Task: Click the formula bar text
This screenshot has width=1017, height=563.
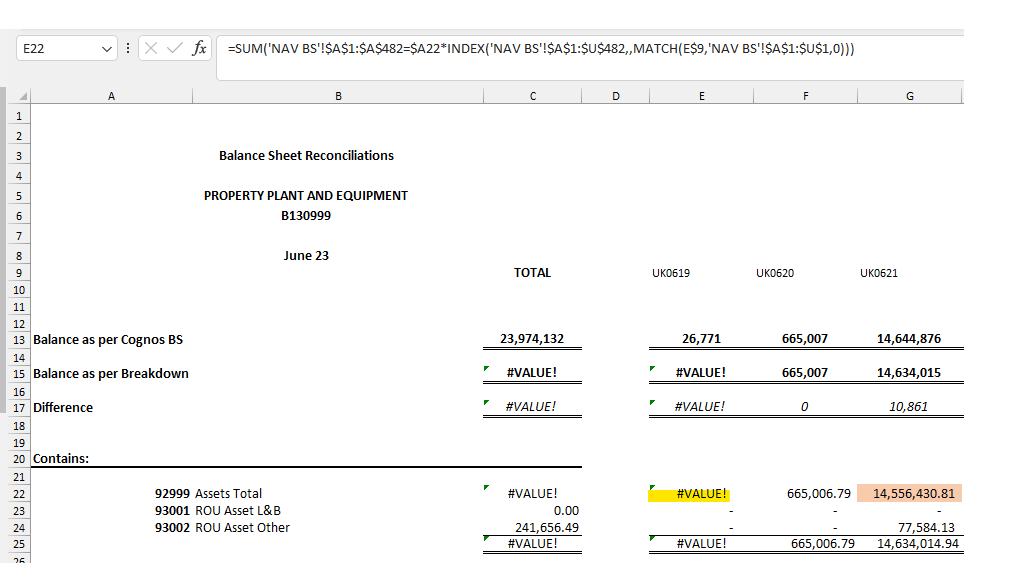Action: (x=541, y=49)
